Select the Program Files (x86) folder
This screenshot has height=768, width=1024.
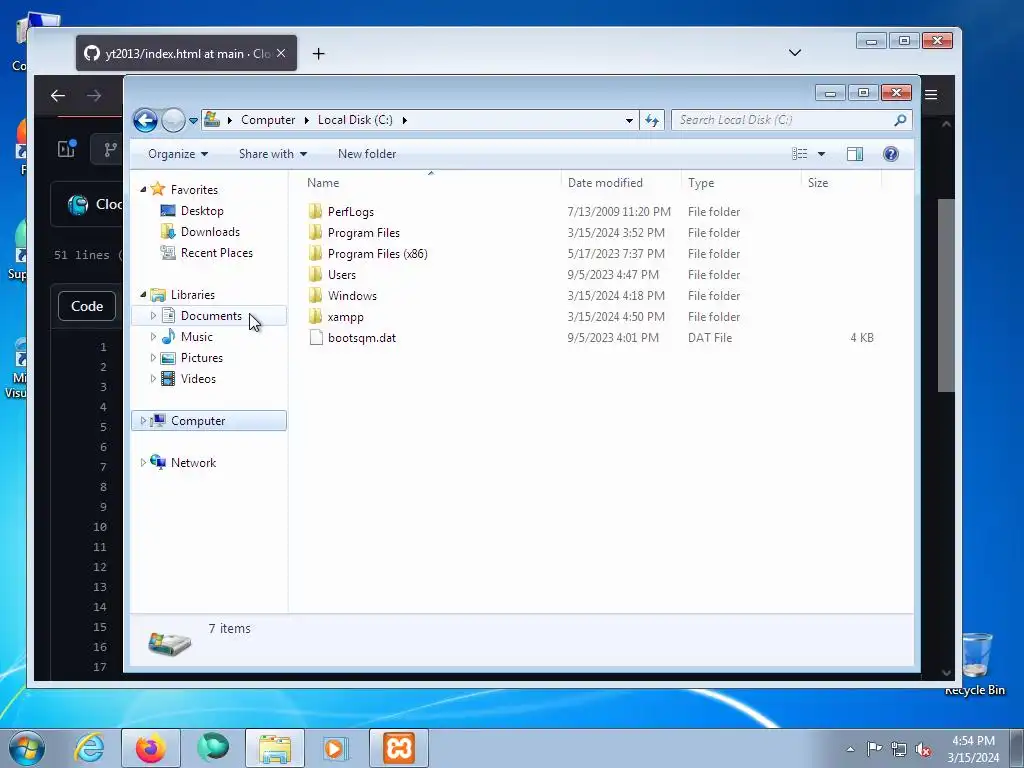point(377,253)
